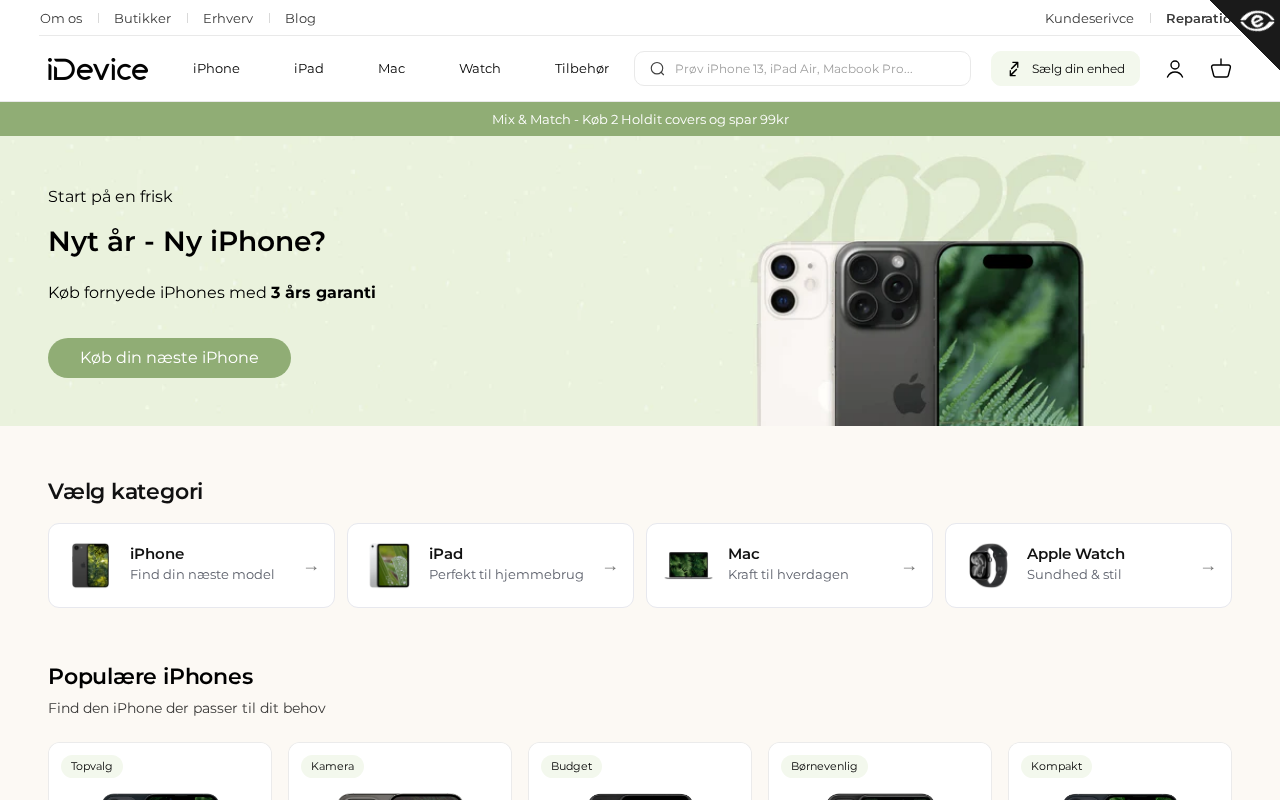
Task: Open the user account icon
Action: click(1175, 69)
